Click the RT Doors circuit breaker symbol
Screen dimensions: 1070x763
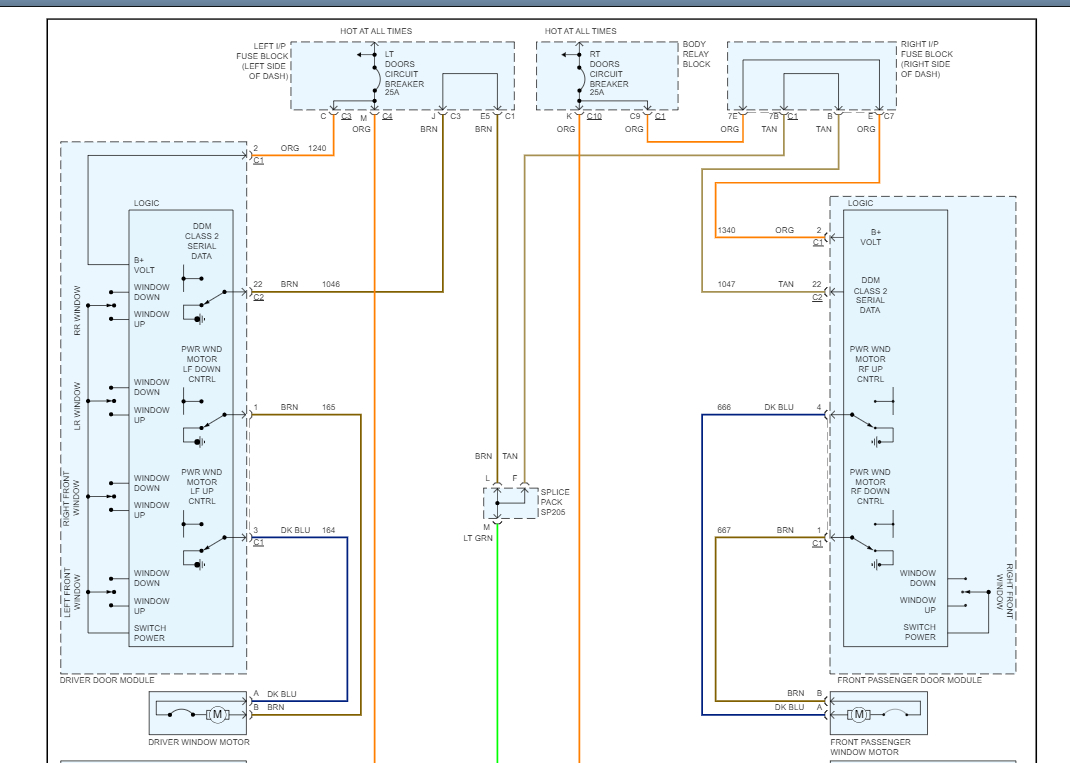click(578, 71)
